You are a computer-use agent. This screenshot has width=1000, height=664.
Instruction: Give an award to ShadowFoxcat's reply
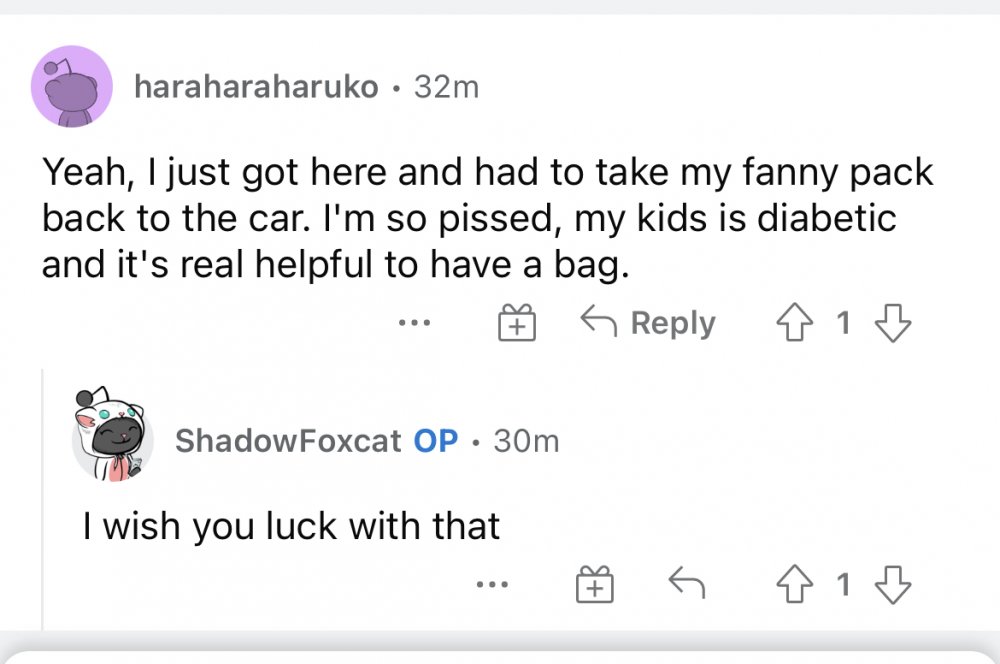[x=592, y=584]
